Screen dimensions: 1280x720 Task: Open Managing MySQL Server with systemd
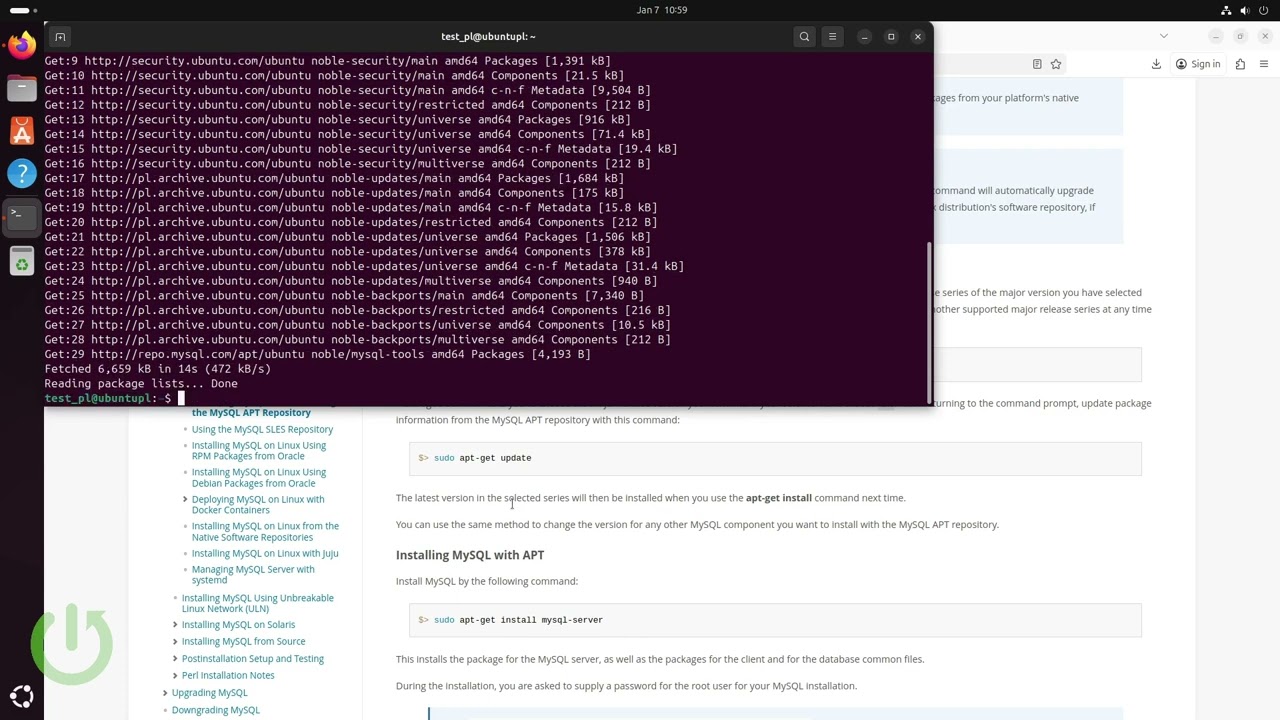[253, 574]
